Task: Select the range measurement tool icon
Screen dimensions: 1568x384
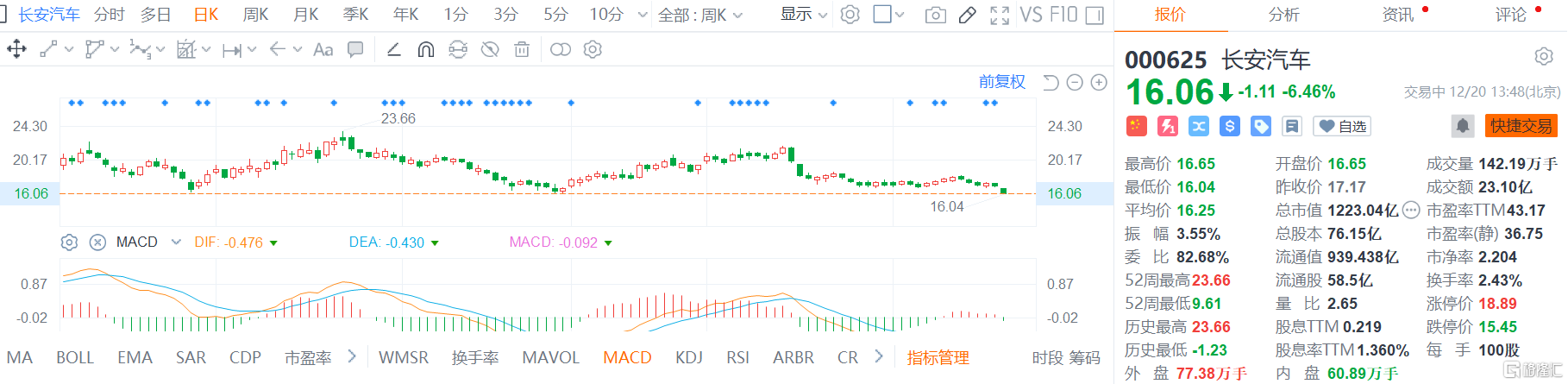Action: click(231, 50)
